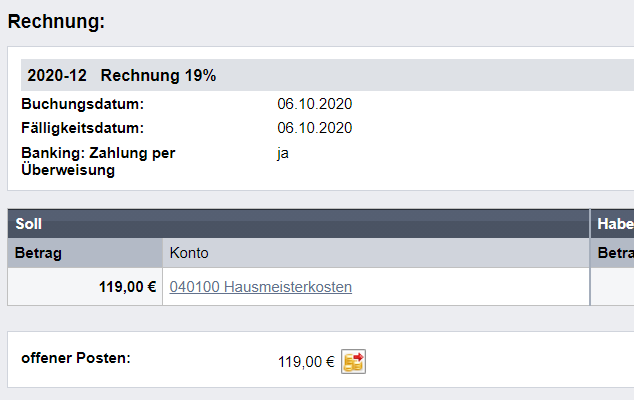Click the partially visible Haben table header

(613, 224)
